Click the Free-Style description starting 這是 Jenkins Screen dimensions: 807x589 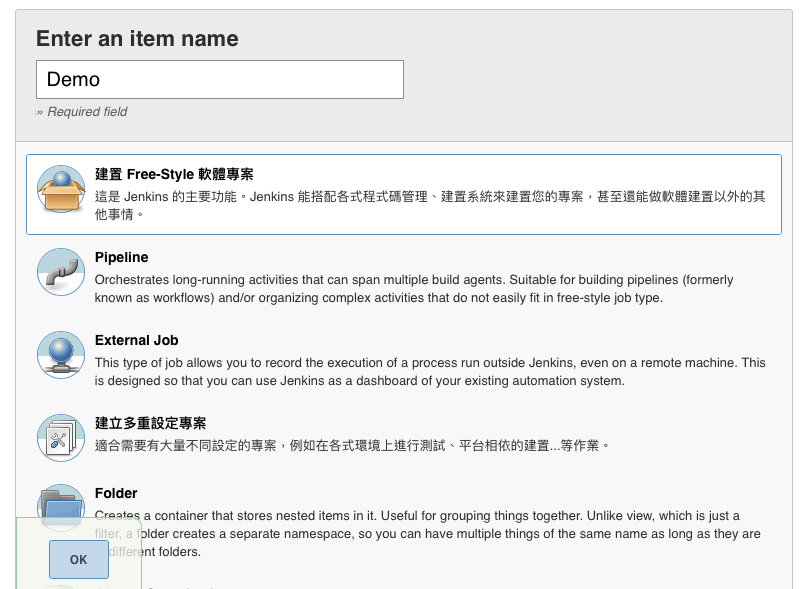[x=430, y=205]
